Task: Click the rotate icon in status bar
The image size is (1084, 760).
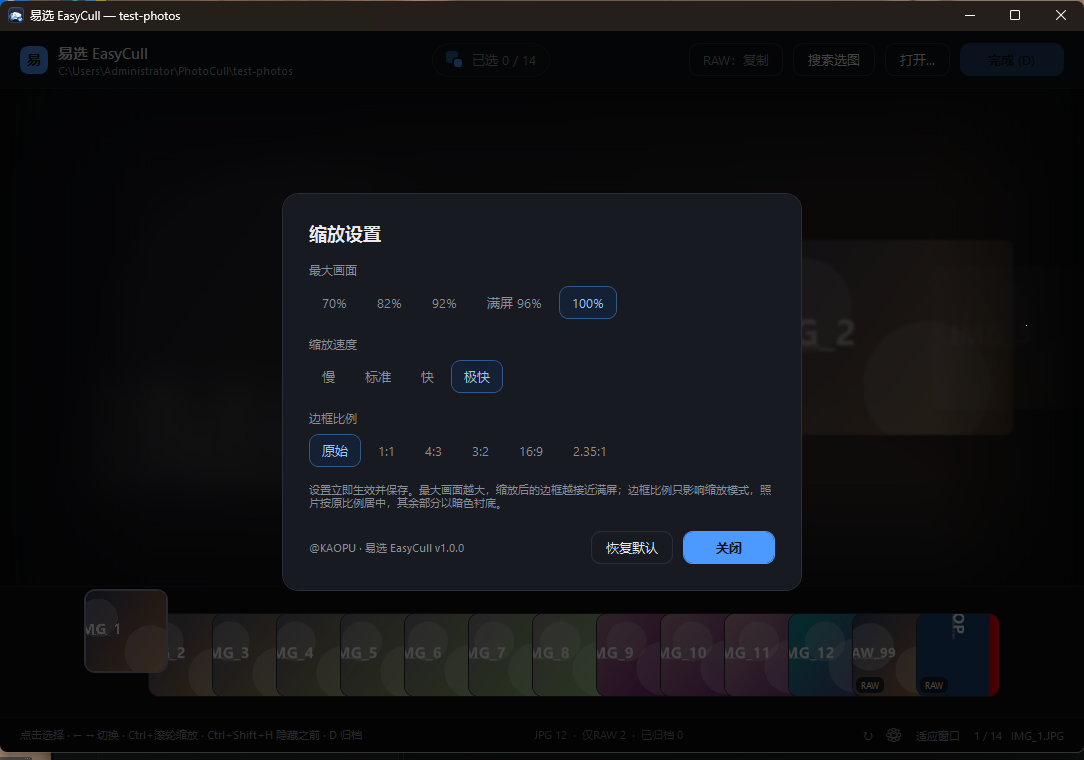Action: pyautogui.click(x=868, y=736)
